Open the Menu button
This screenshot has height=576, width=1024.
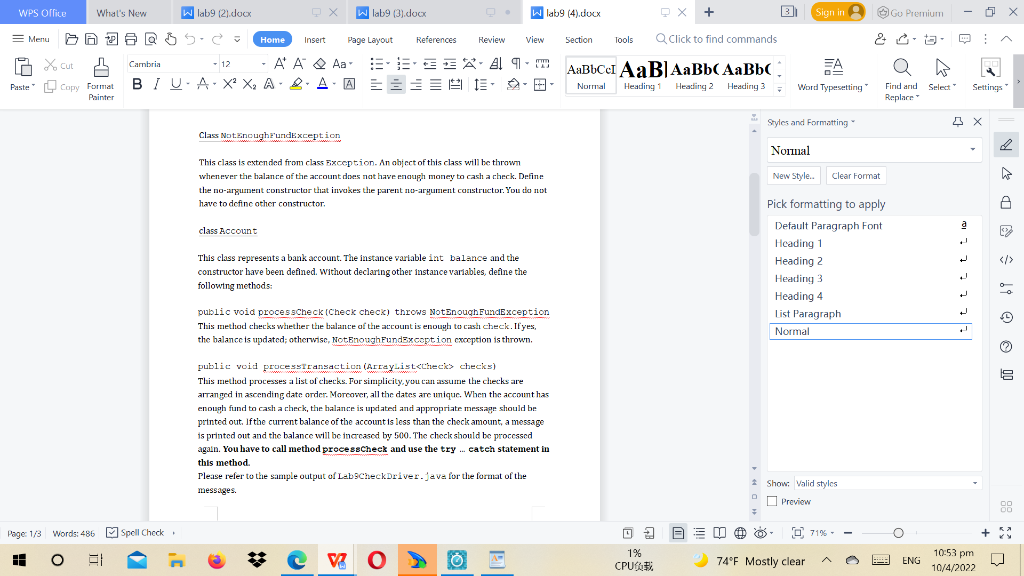click(x=31, y=39)
